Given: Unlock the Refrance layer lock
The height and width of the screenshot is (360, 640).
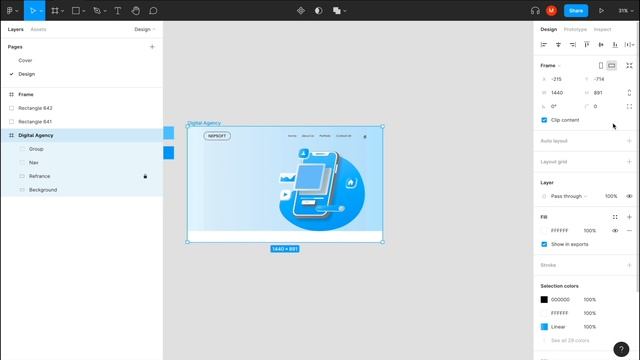Looking at the screenshot, I should click(145, 176).
